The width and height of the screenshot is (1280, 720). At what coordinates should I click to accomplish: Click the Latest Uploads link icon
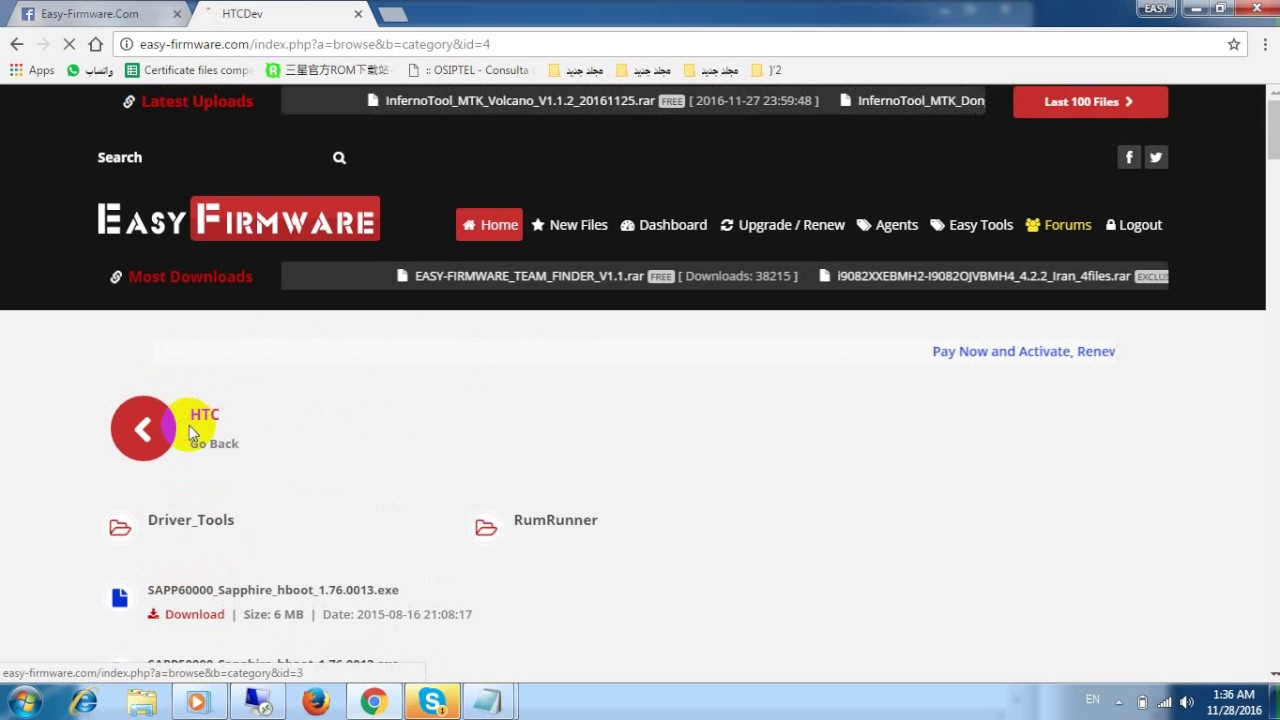[x=129, y=101]
